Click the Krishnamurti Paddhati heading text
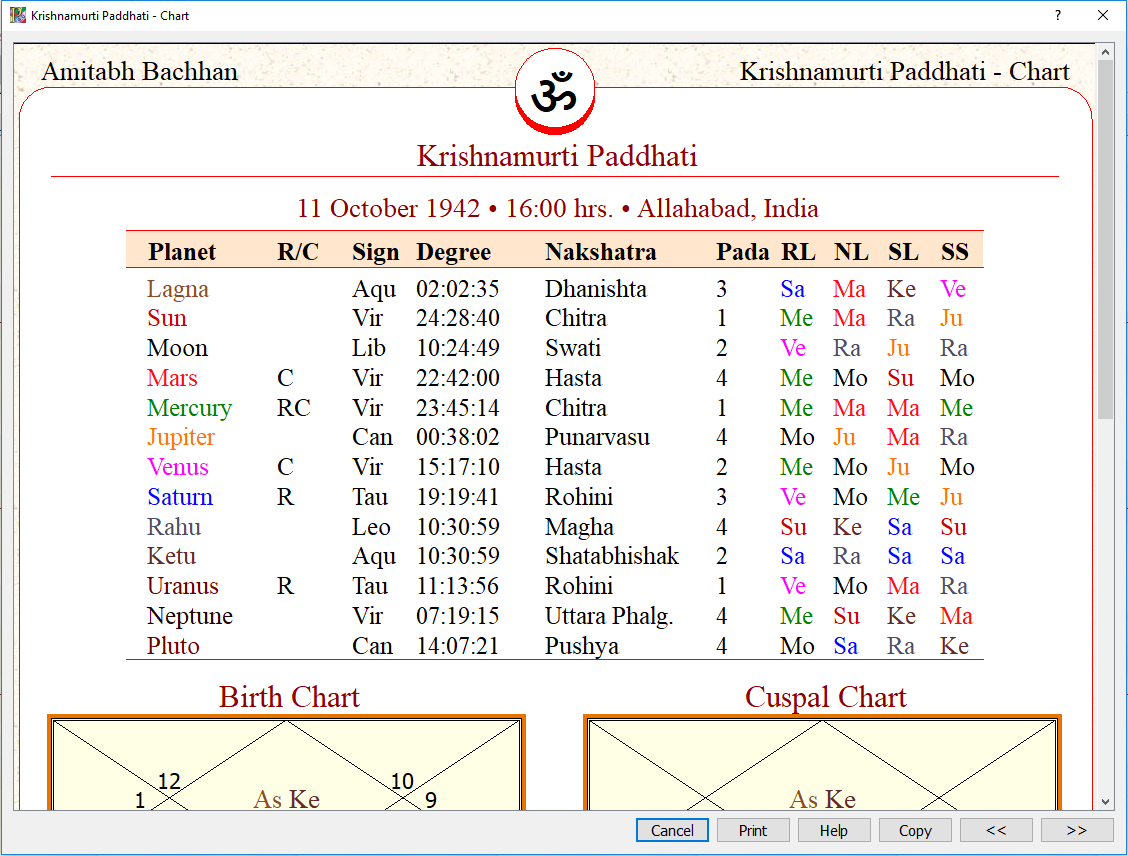Screen dimensions: 1128x856 coord(556,155)
